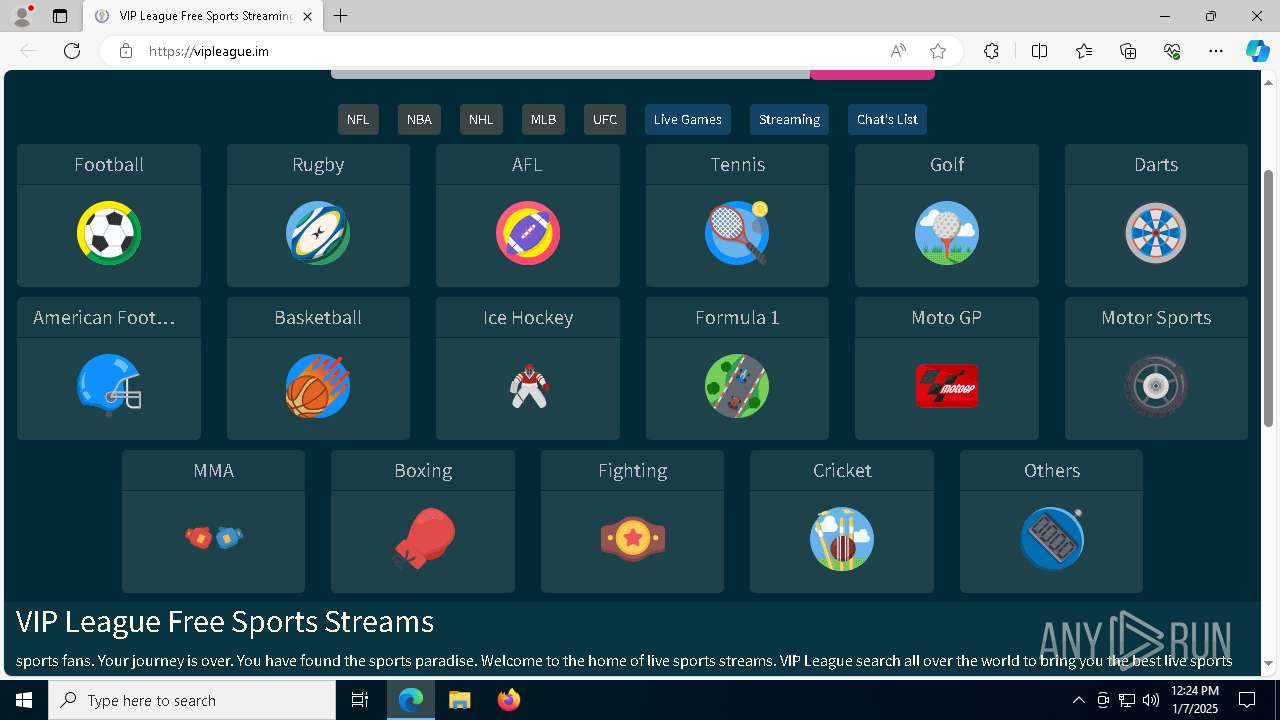Select the MMA gloves icon
Viewport: 1280px width, 720px height.
pos(214,538)
